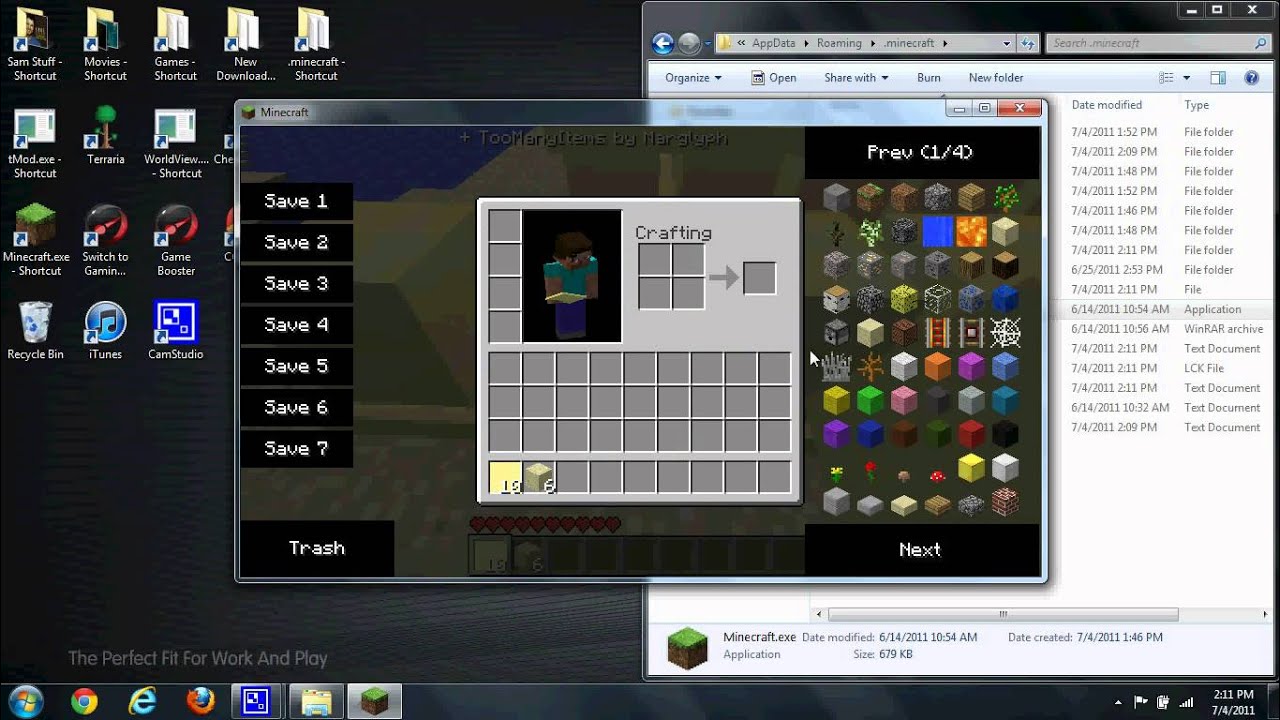The width and height of the screenshot is (1280, 720).
Task: Select the brick block
Action: pyautogui.click(x=1005, y=503)
